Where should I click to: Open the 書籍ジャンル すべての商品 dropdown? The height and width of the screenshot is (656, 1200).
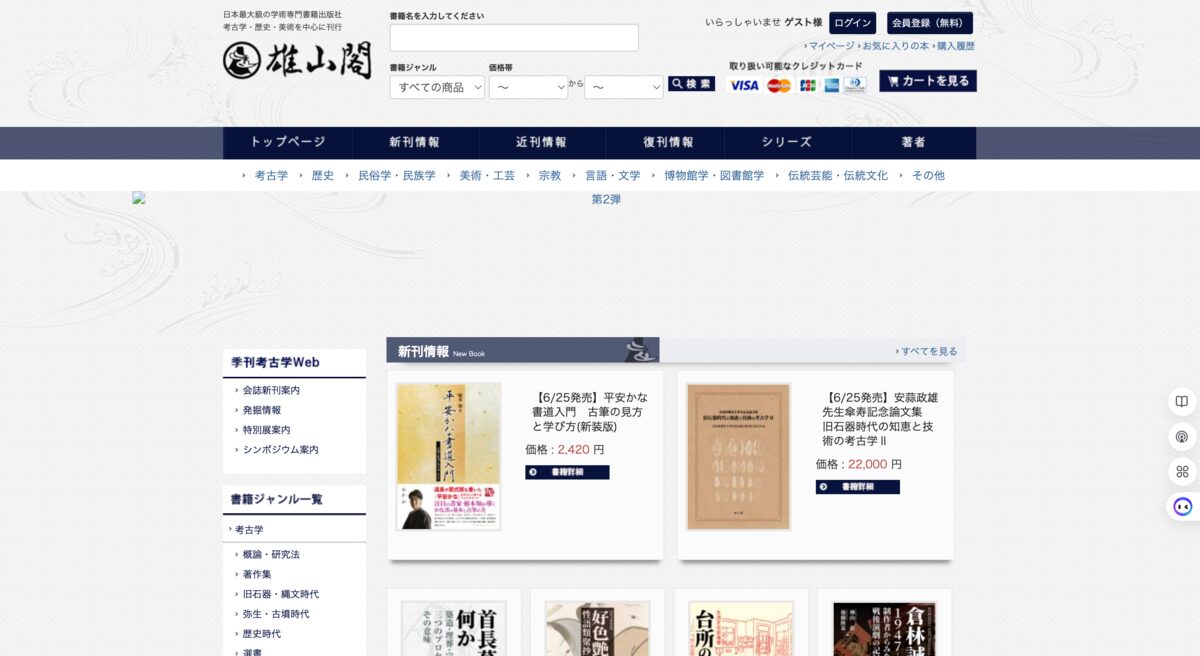click(x=437, y=87)
